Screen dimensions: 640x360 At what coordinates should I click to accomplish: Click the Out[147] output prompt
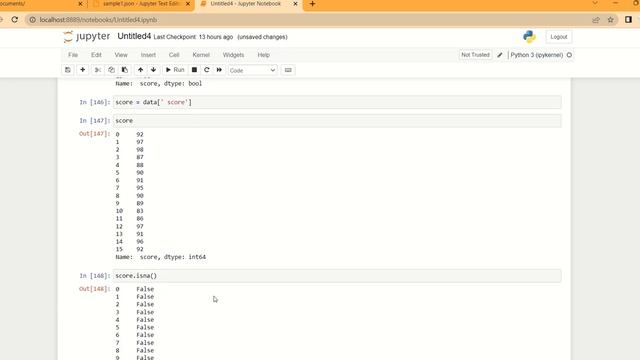(x=95, y=134)
